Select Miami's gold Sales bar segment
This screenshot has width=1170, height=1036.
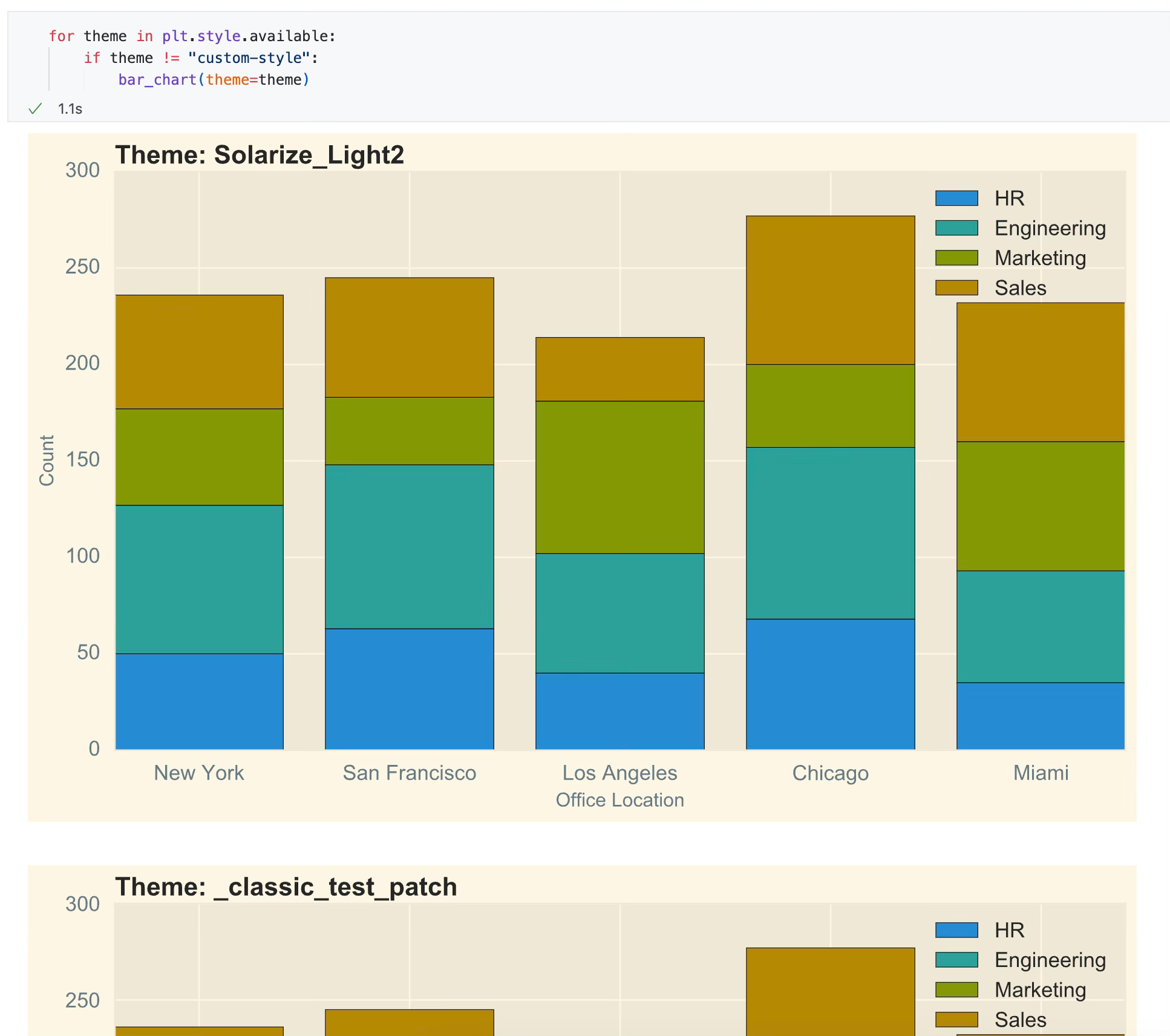point(1040,372)
